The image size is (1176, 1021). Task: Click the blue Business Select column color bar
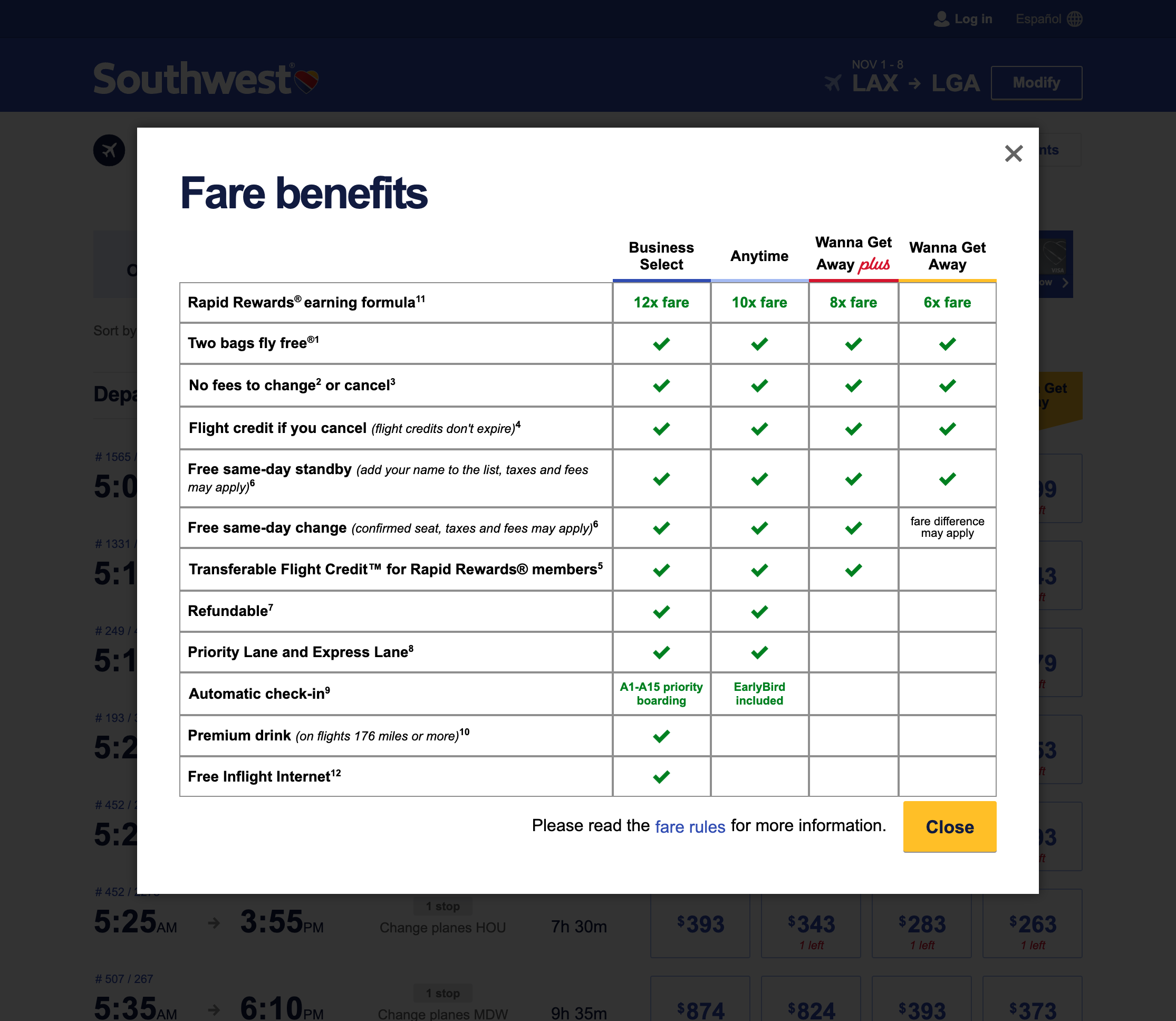point(661,282)
